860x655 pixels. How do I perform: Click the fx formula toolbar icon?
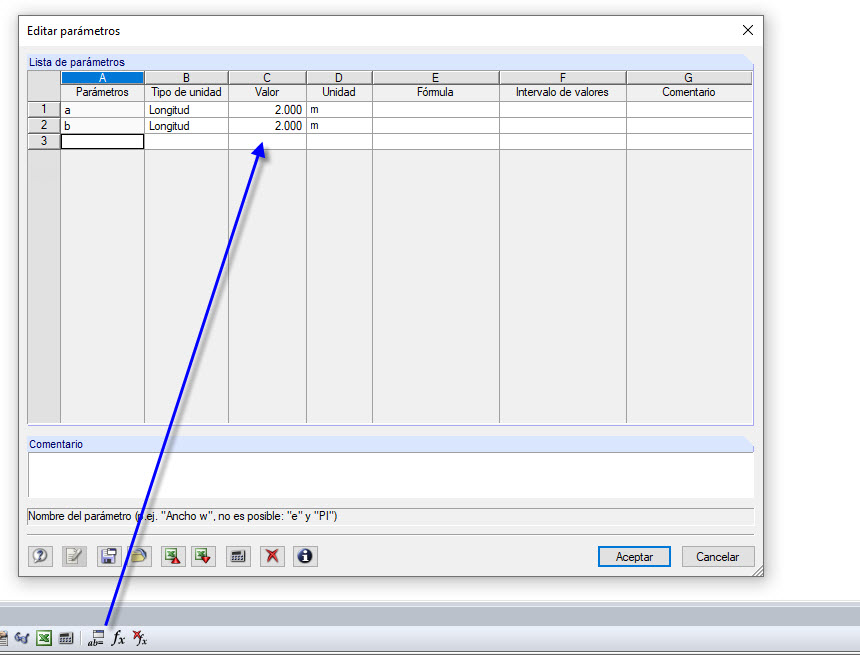pos(118,638)
